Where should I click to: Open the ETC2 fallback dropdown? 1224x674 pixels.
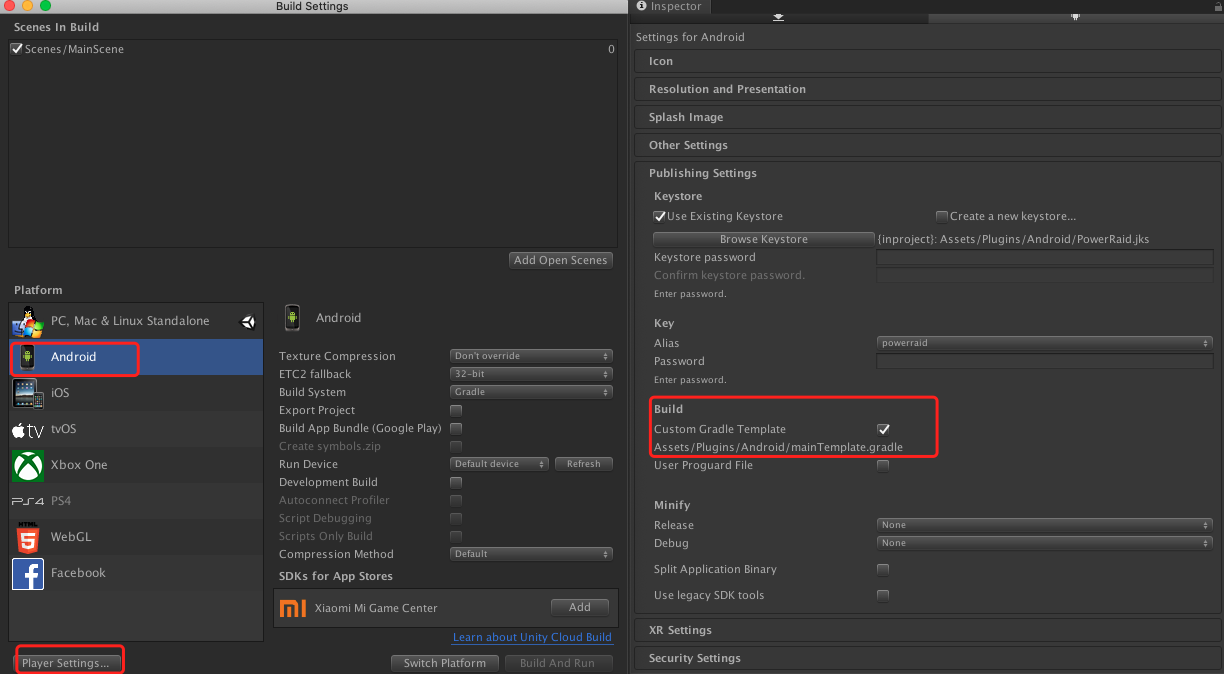click(x=531, y=374)
